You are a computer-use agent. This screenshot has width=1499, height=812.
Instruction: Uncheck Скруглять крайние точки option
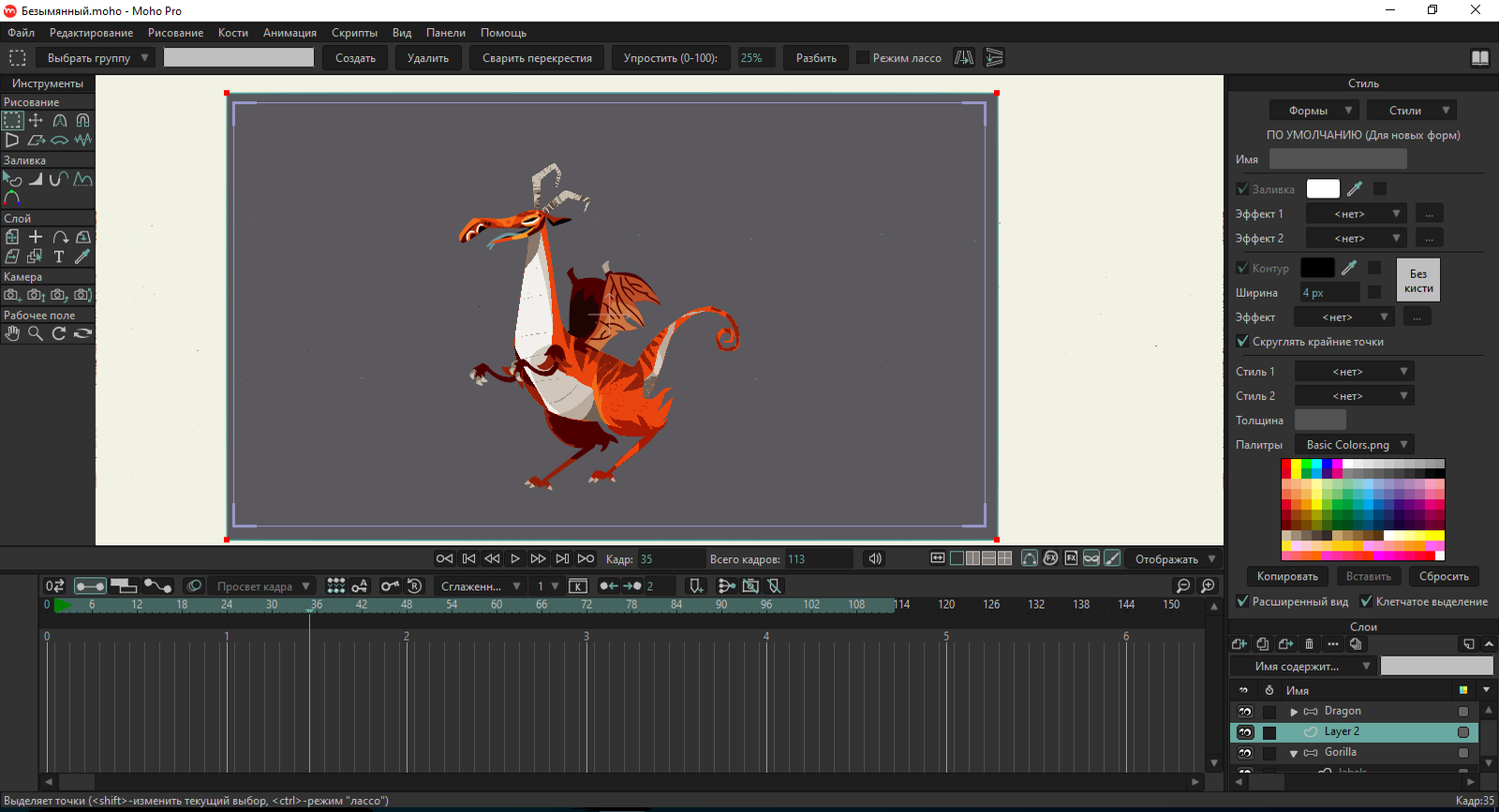1242,342
